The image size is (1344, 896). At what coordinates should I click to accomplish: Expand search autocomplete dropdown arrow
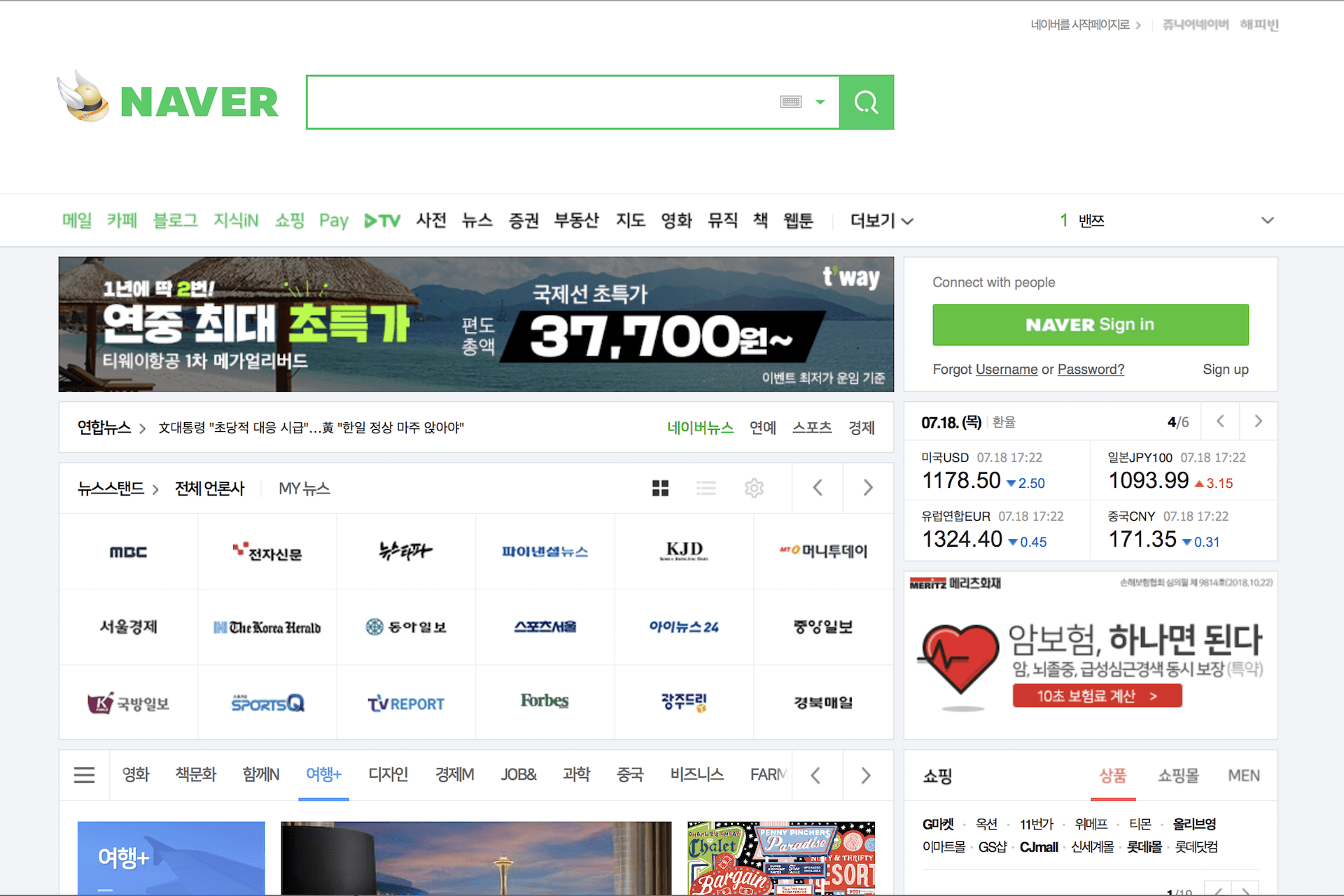(x=820, y=102)
